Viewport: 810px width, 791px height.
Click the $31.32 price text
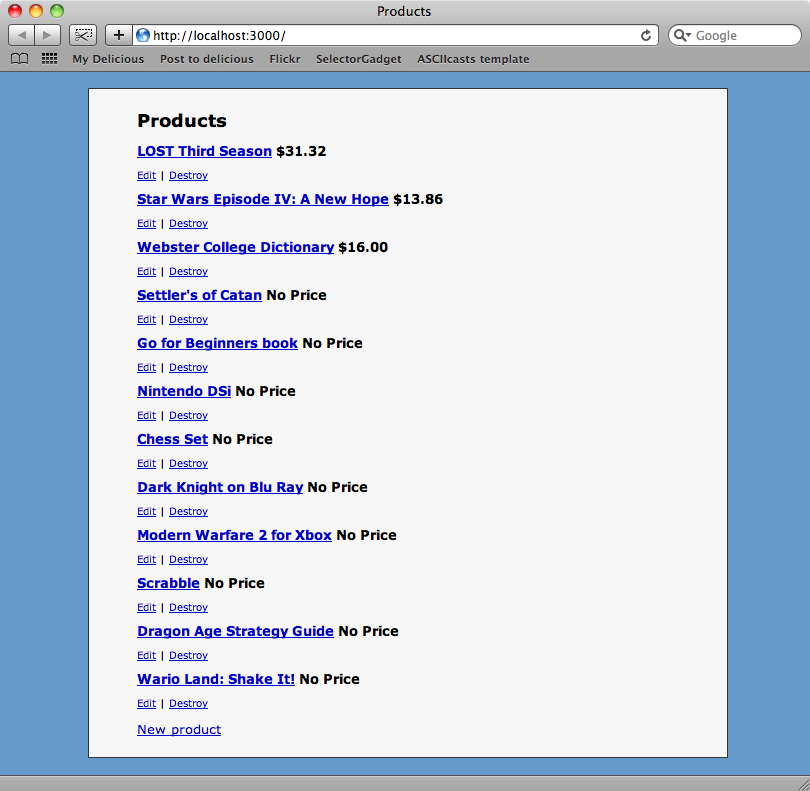[x=301, y=151]
